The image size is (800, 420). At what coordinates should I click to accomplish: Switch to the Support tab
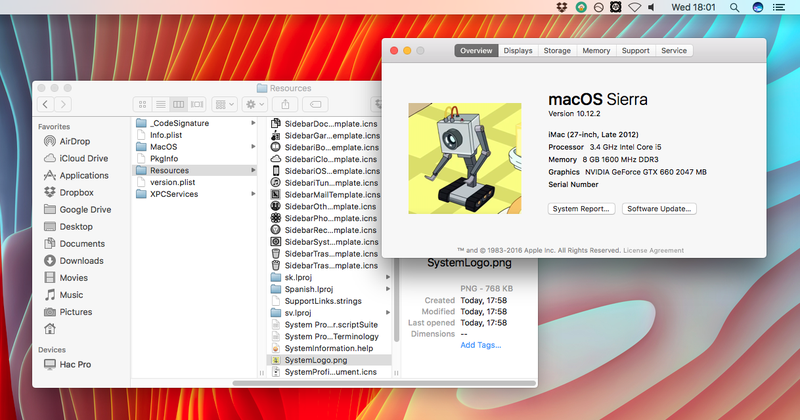pyautogui.click(x=635, y=51)
